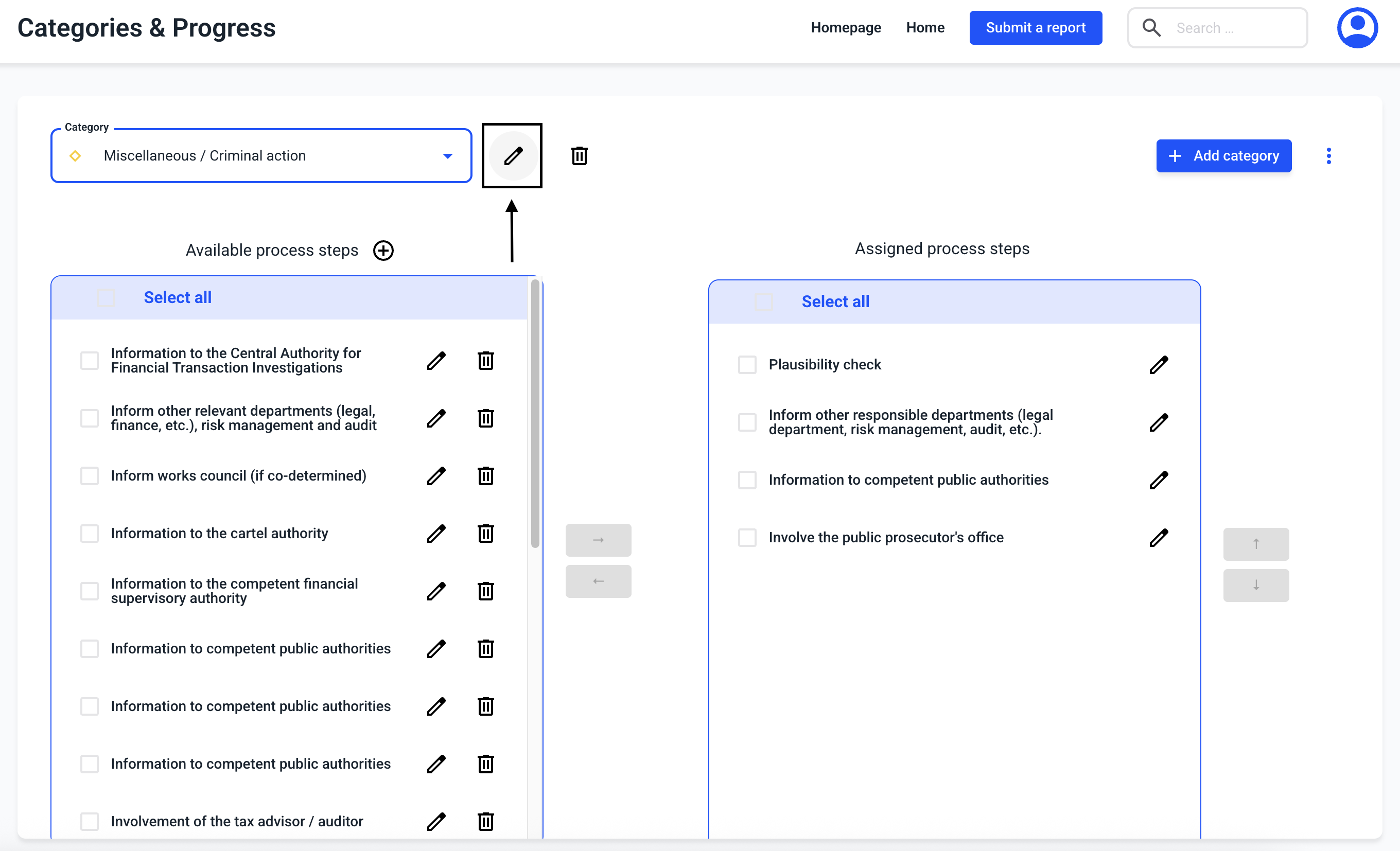Click the move-right arrow transfer button
Image resolution: width=1400 pixels, height=851 pixels.
click(598, 540)
